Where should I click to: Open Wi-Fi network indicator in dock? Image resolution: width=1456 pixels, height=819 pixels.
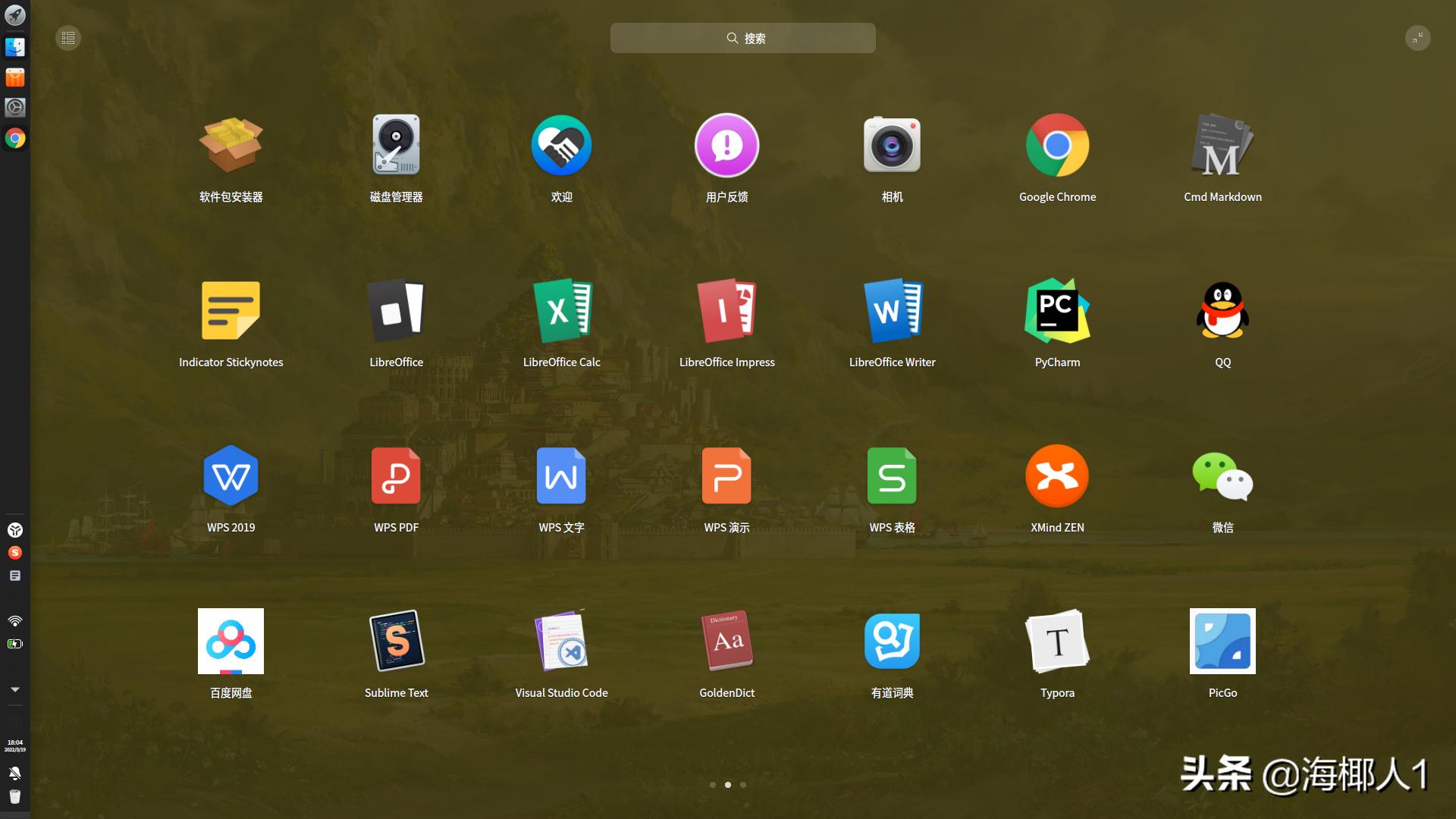click(15, 621)
